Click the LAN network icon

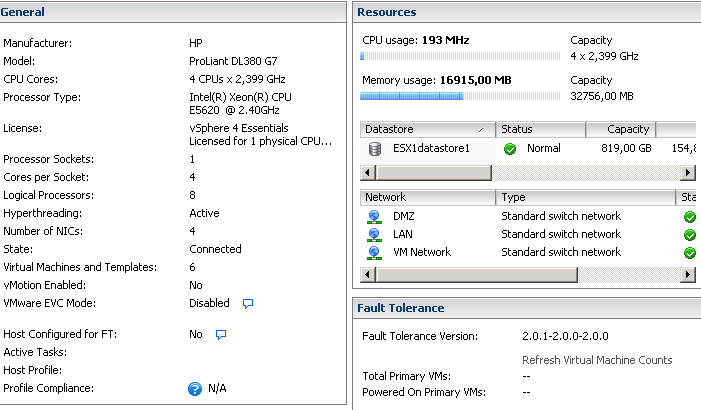374,234
